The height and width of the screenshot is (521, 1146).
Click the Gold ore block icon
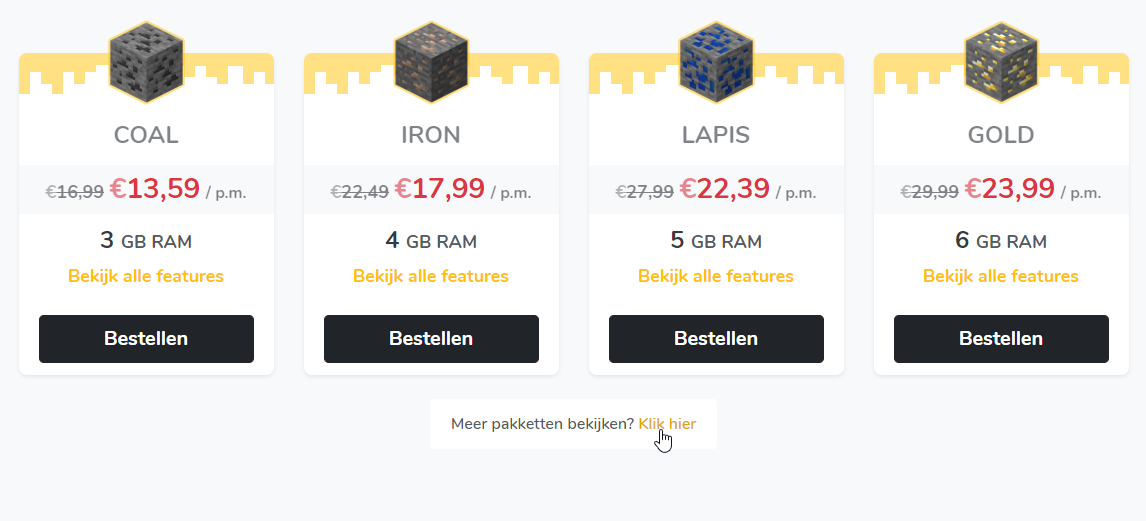1001,62
